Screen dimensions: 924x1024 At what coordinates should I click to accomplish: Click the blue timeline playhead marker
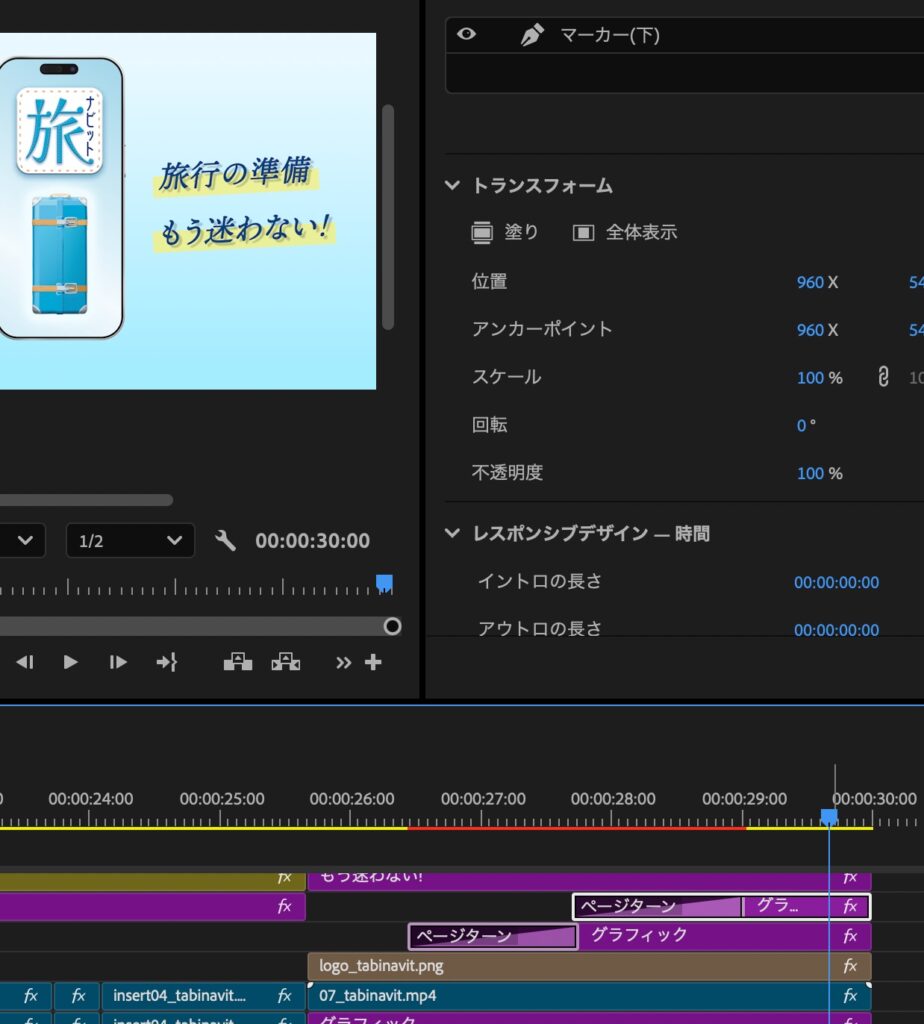click(829, 817)
